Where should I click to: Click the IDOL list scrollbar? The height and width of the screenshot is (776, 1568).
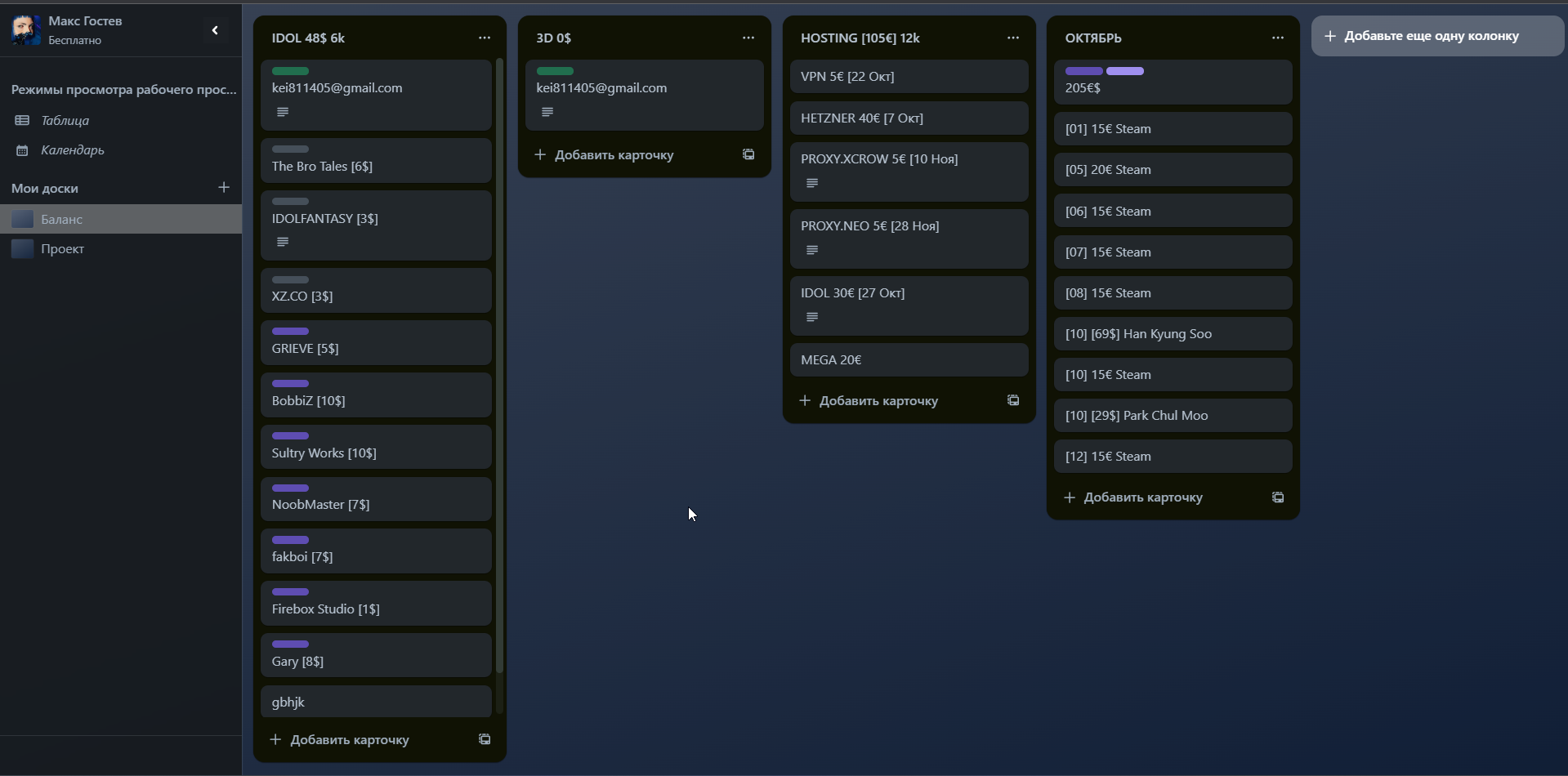(x=499, y=366)
